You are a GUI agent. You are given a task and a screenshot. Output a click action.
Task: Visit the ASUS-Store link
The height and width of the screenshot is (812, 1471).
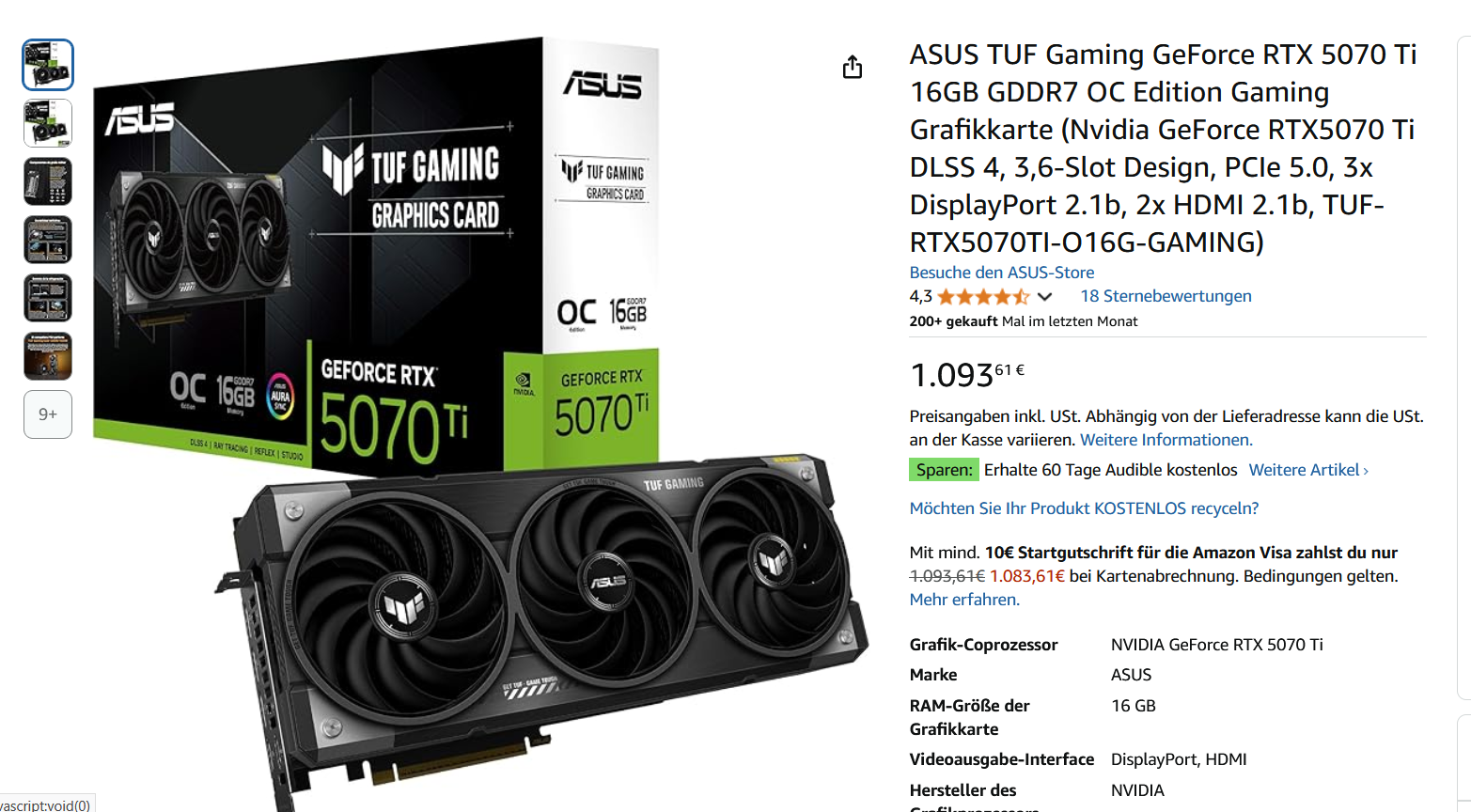click(1002, 273)
